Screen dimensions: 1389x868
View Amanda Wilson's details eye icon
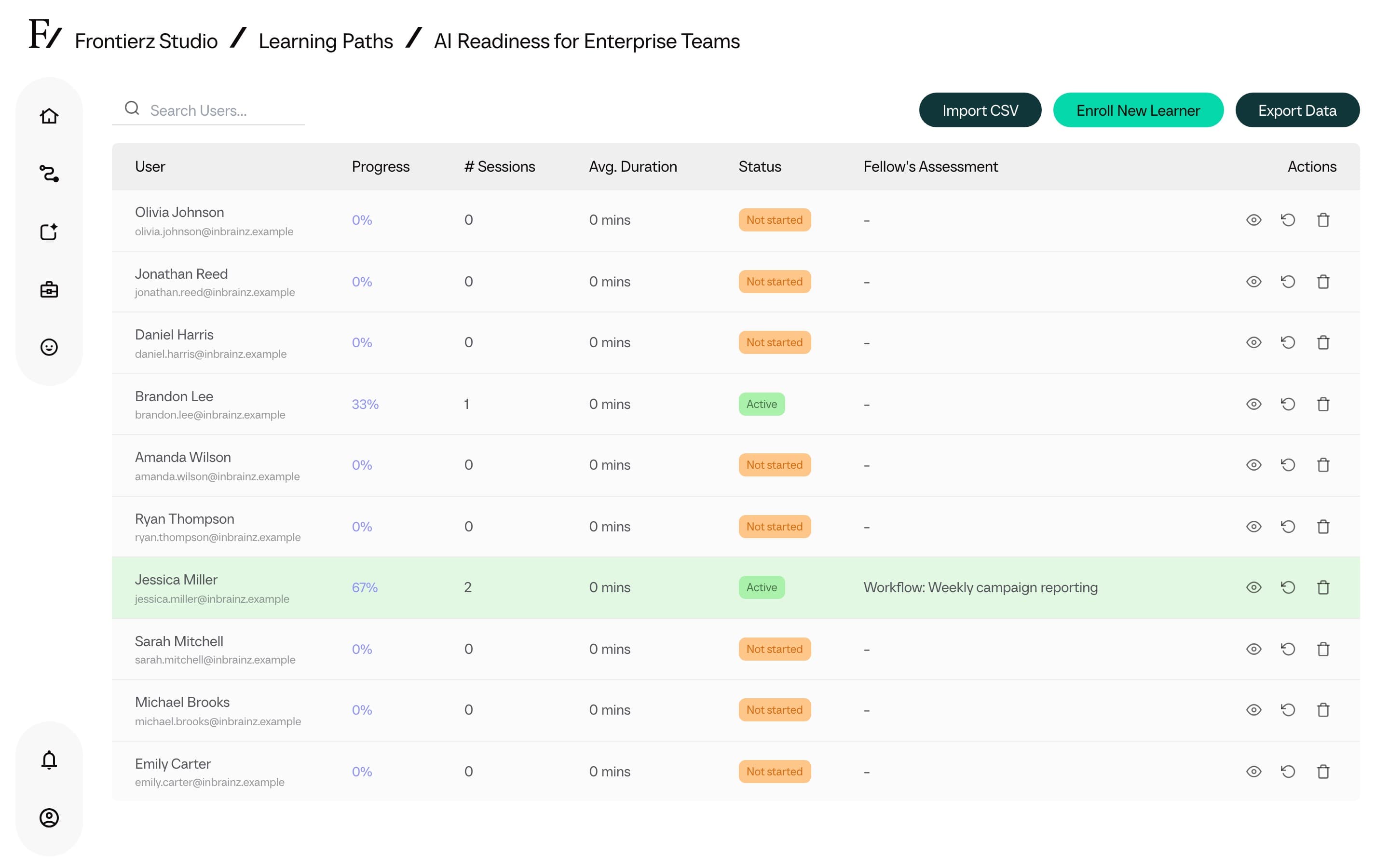[x=1253, y=465]
